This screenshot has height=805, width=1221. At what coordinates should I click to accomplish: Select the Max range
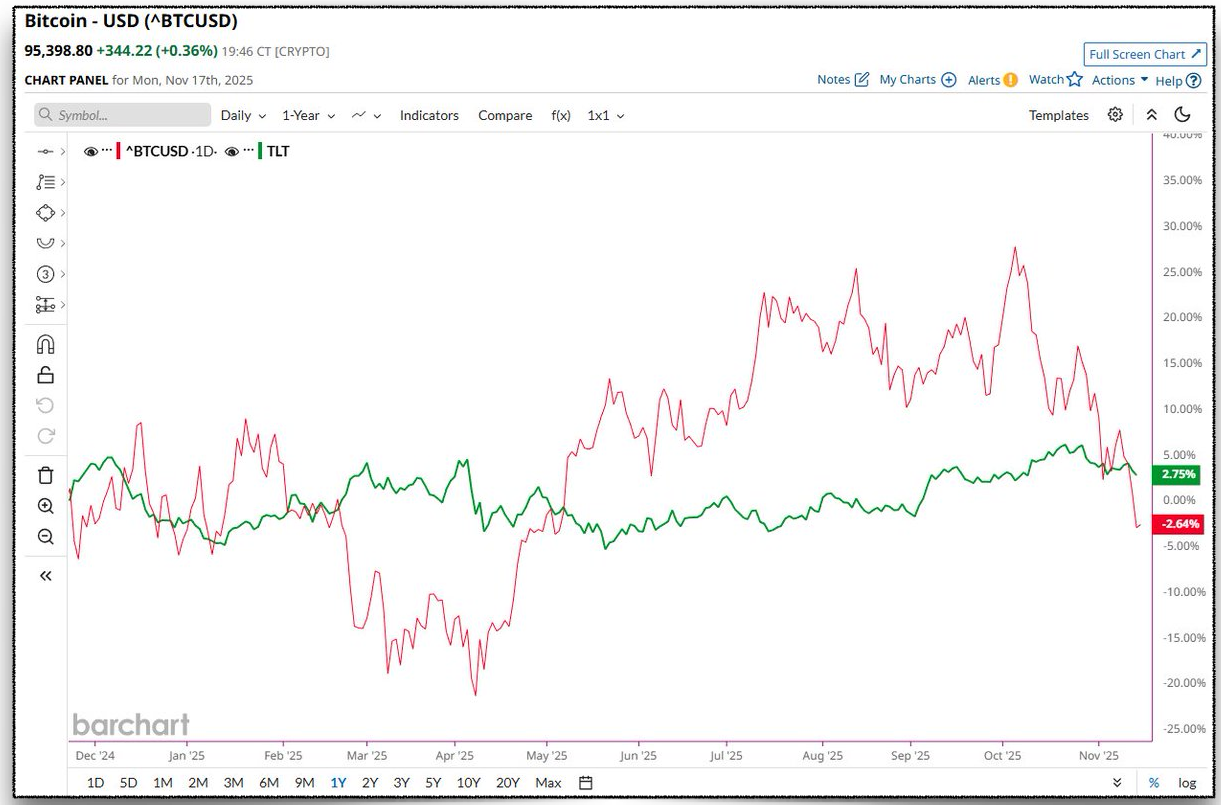[x=548, y=782]
